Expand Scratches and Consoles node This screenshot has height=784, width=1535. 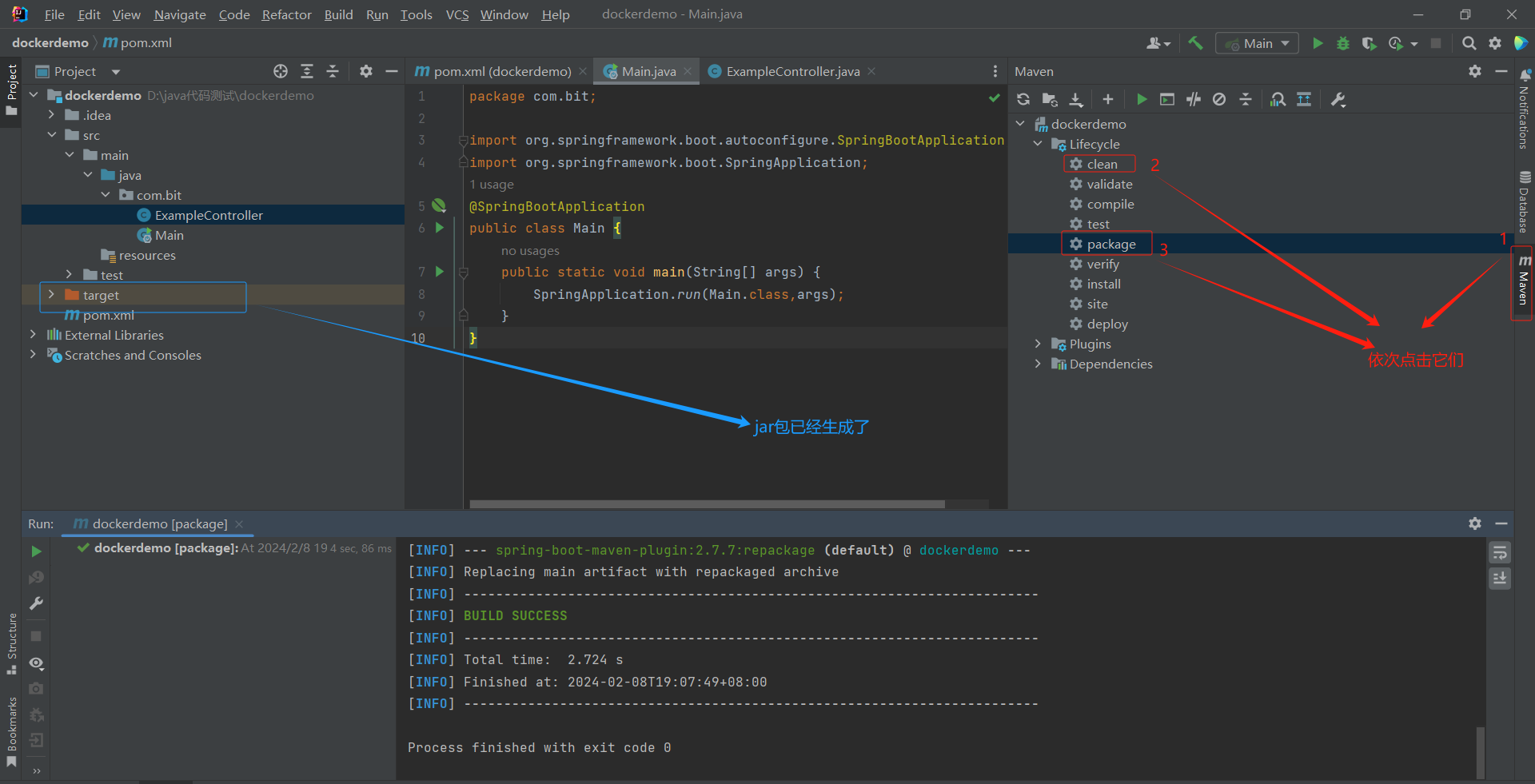33,354
